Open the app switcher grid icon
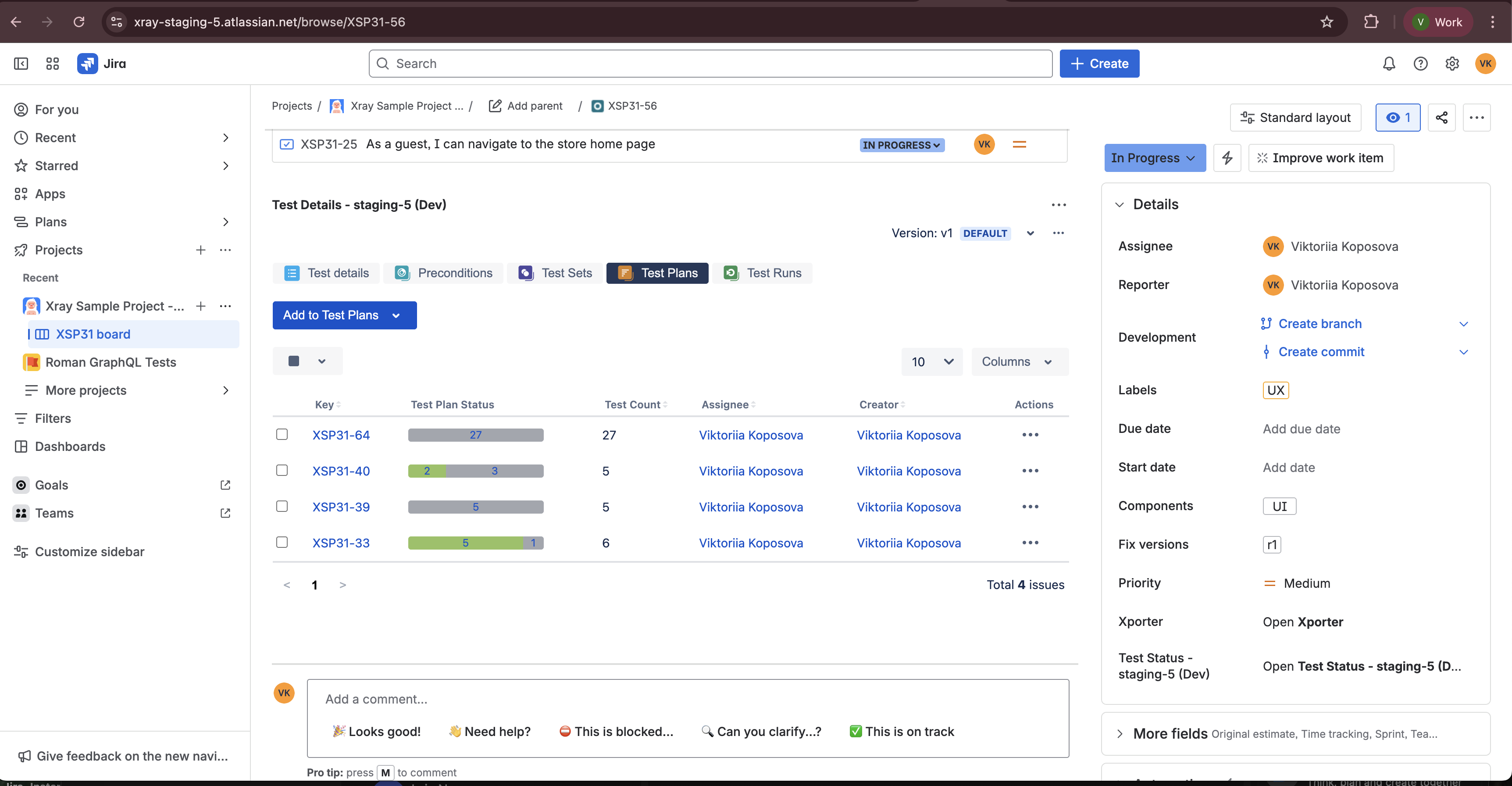1512x786 pixels. (52, 64)
